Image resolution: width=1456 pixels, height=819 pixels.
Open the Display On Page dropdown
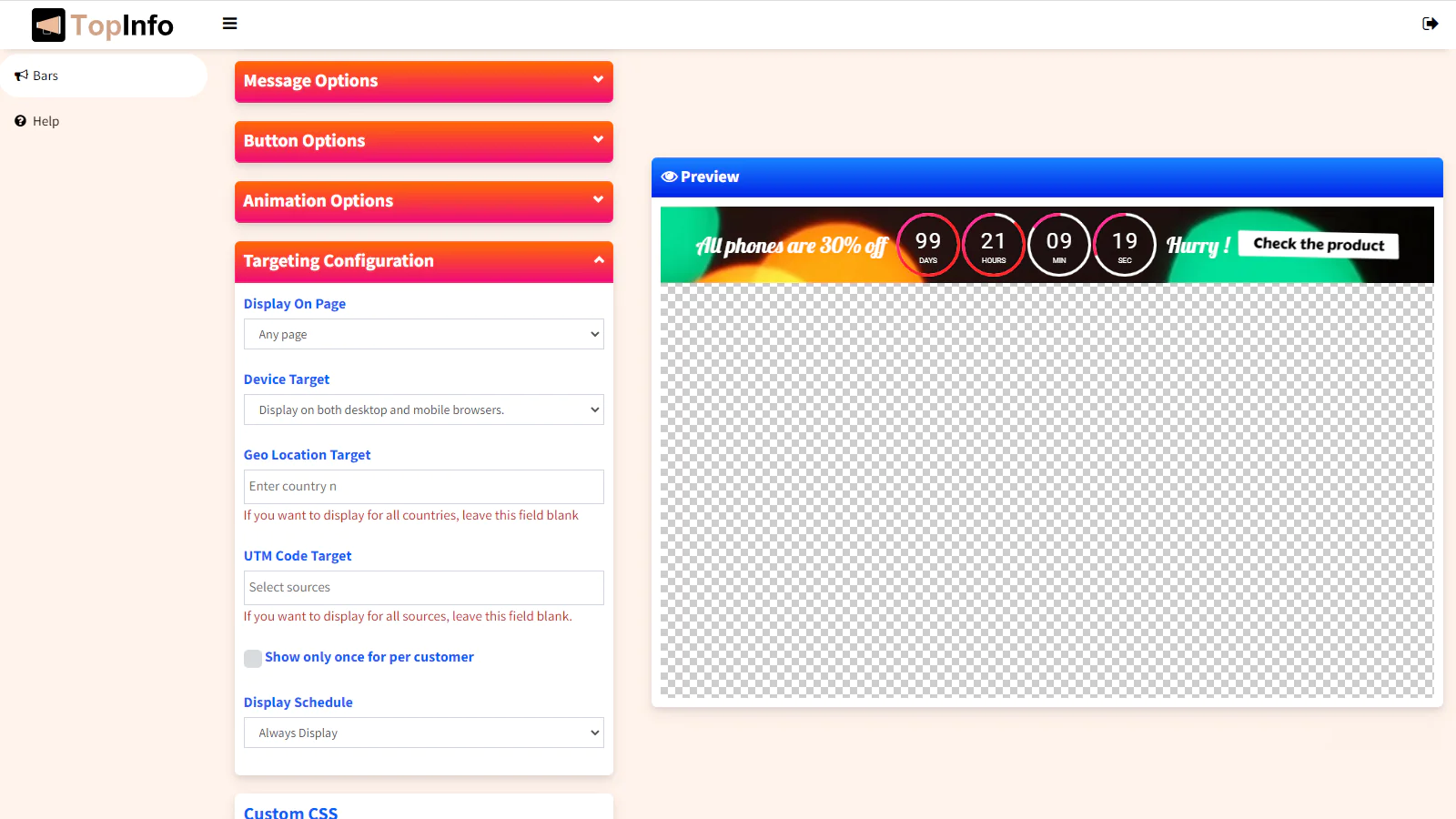tap(423, 334)
